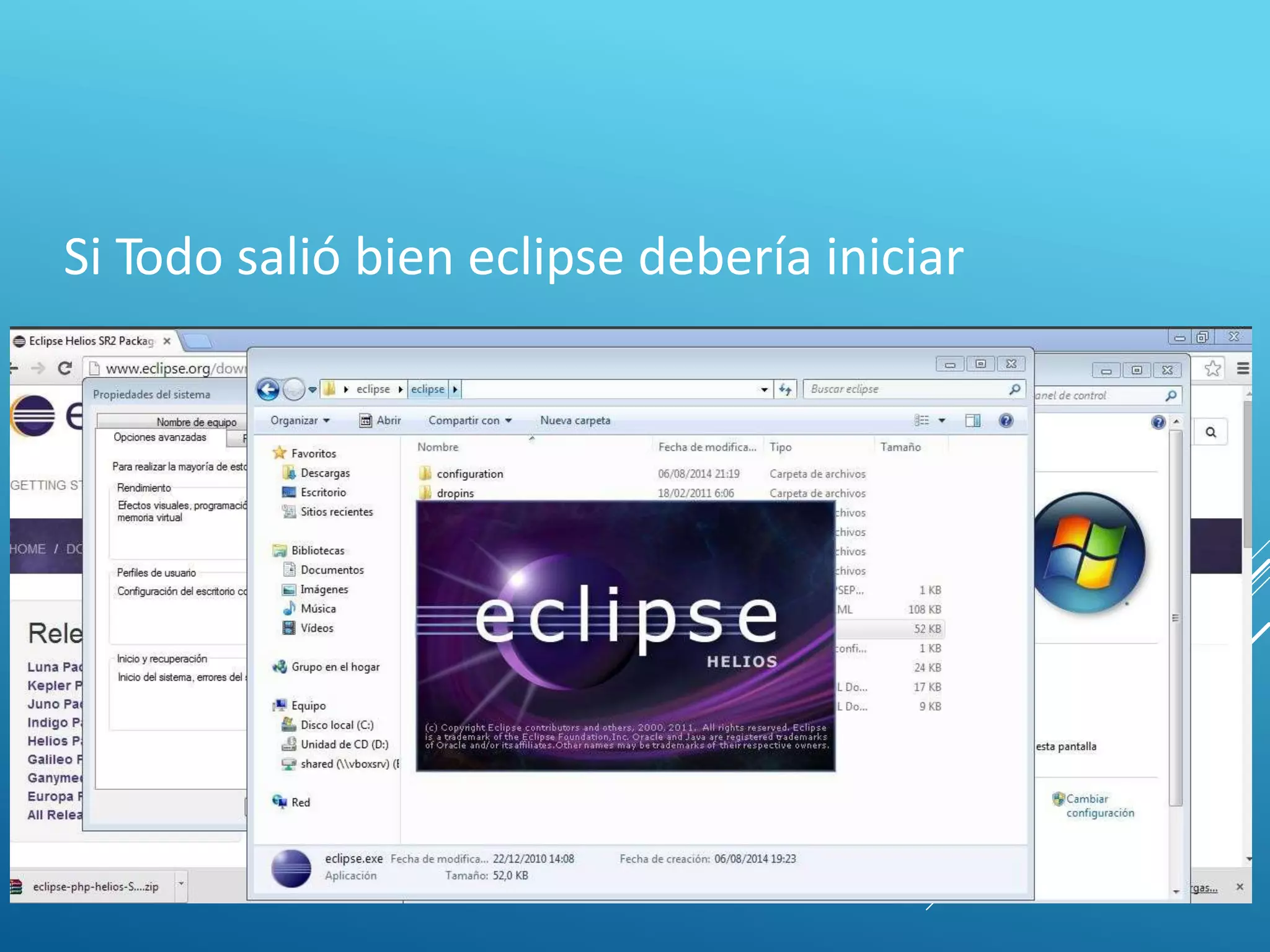Open the Luna Packages link
Screen dimensions: 1270x952
(55, 667)
